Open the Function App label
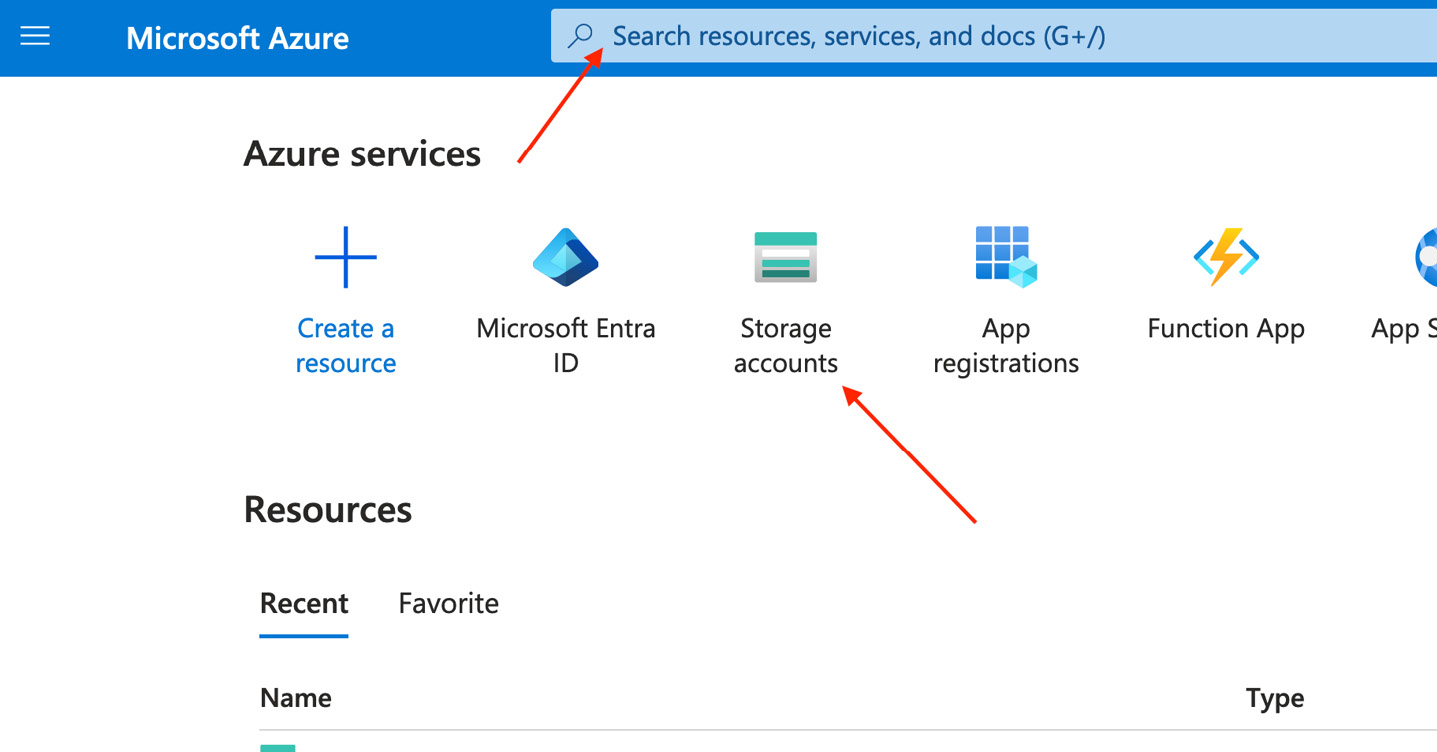Image resolution: width=1437 pixels, height=752 pixels. point(1226,329)
